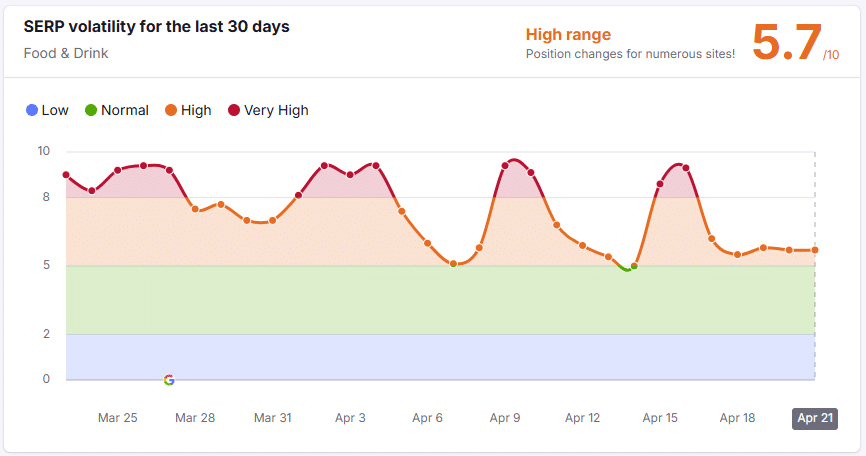
Task: Click the 5.7 volatility score
Action: pos(786,43)
